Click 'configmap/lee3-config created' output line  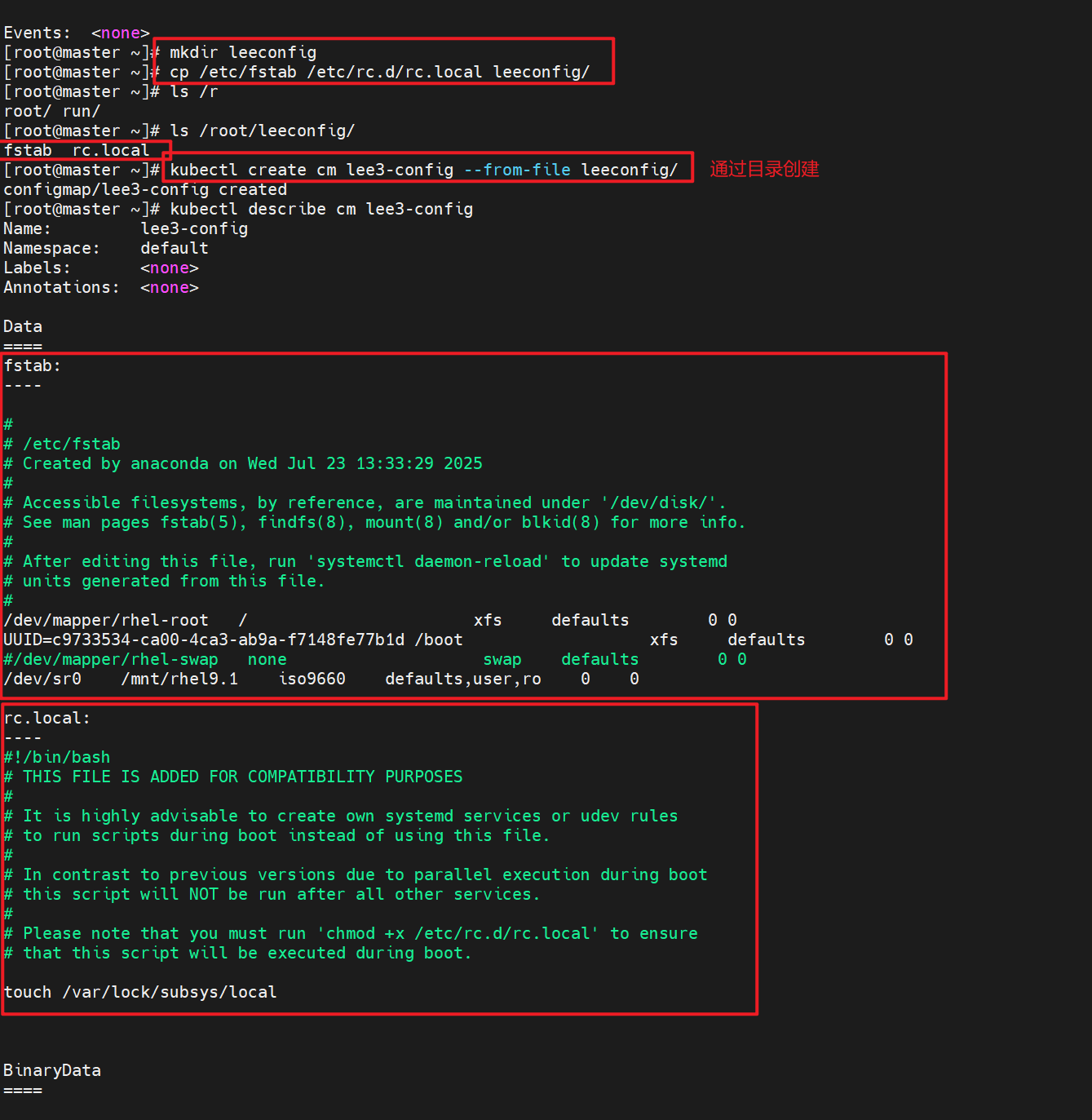coord(145,189)
